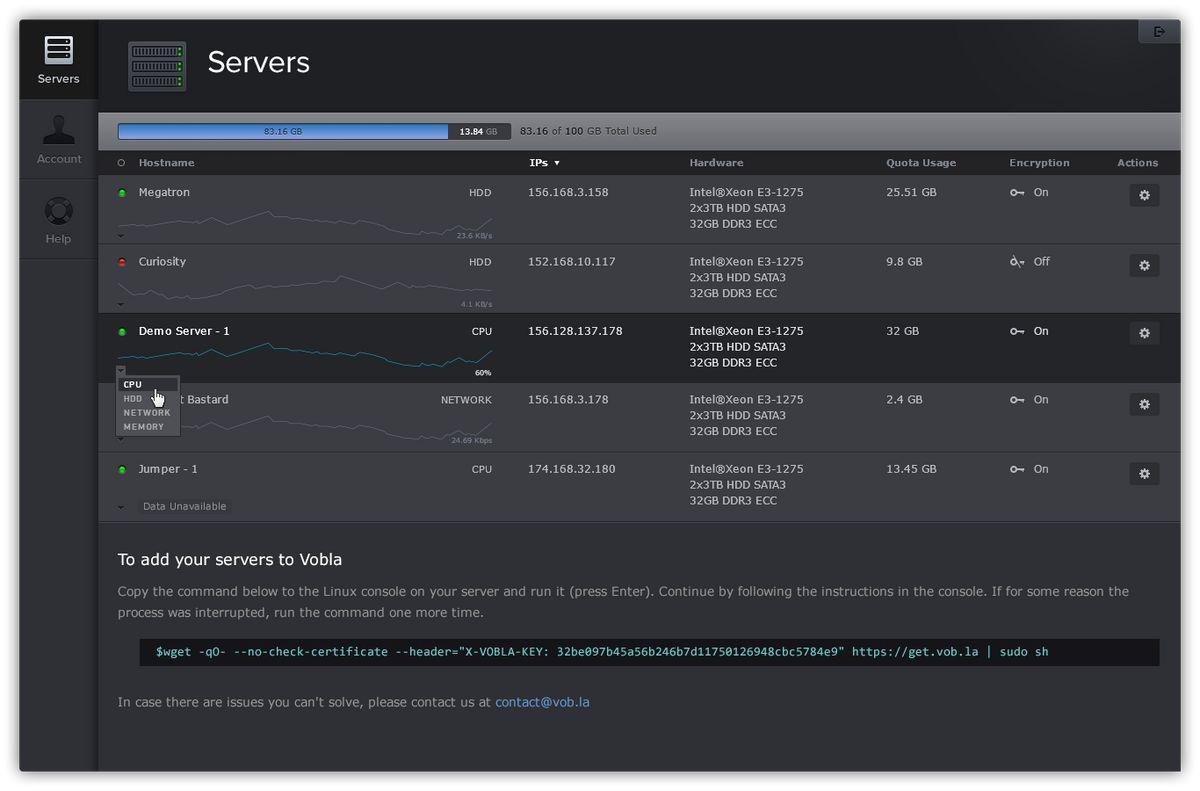Screen dimensions: 1200x791
Task: Toggle encryption key for Jumper - 1
Action: click(x=1017, y=469)
